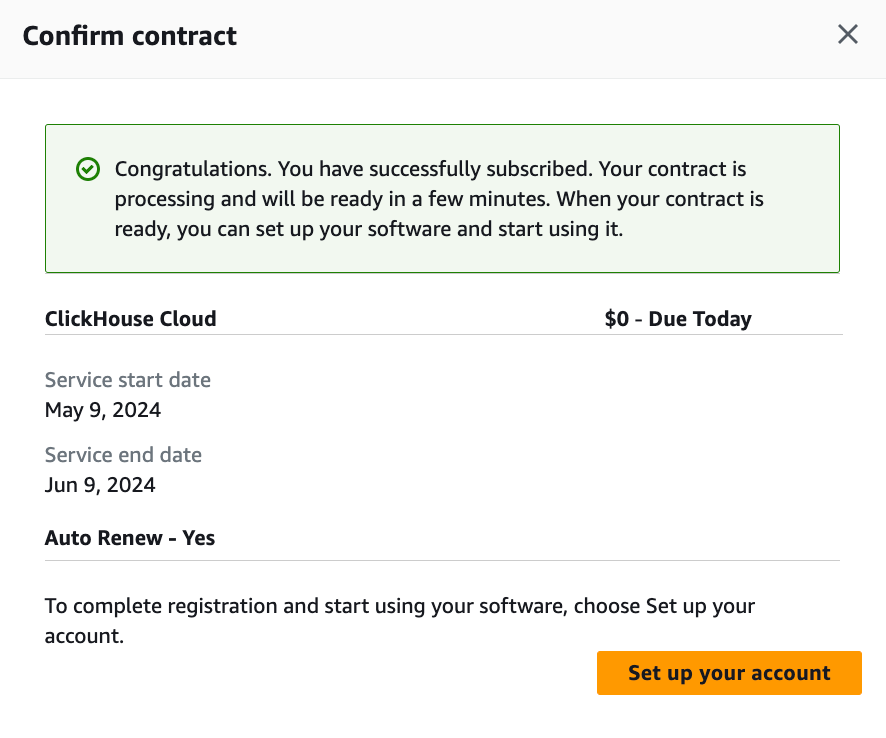Select the contract details section

442,430
